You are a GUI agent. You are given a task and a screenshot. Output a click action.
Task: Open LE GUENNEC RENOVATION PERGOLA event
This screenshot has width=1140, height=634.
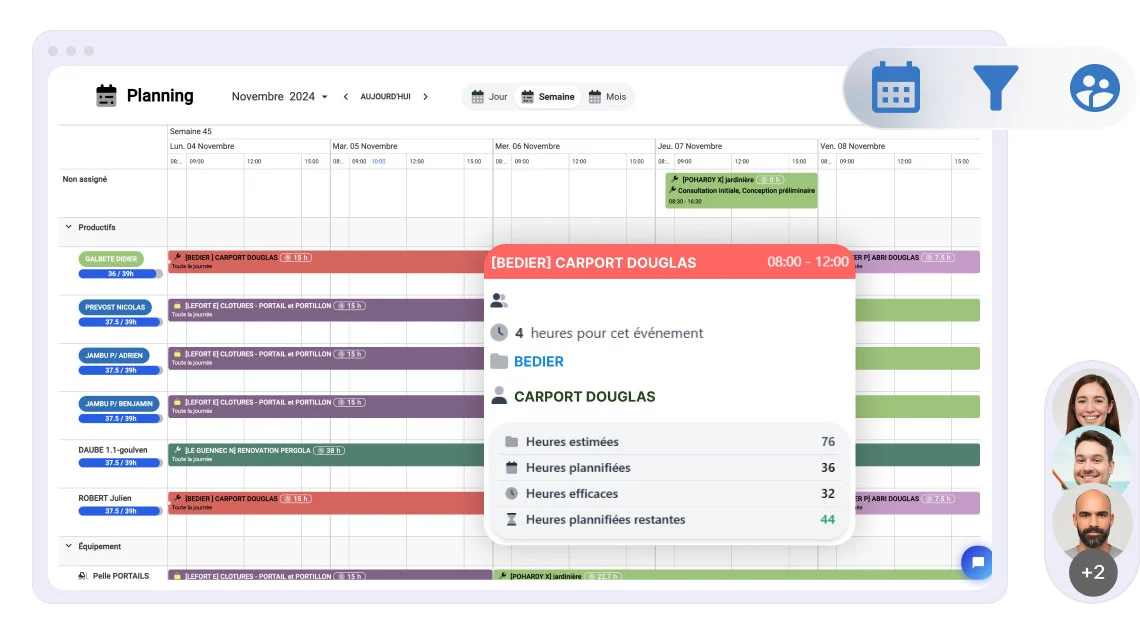[326, 454]
